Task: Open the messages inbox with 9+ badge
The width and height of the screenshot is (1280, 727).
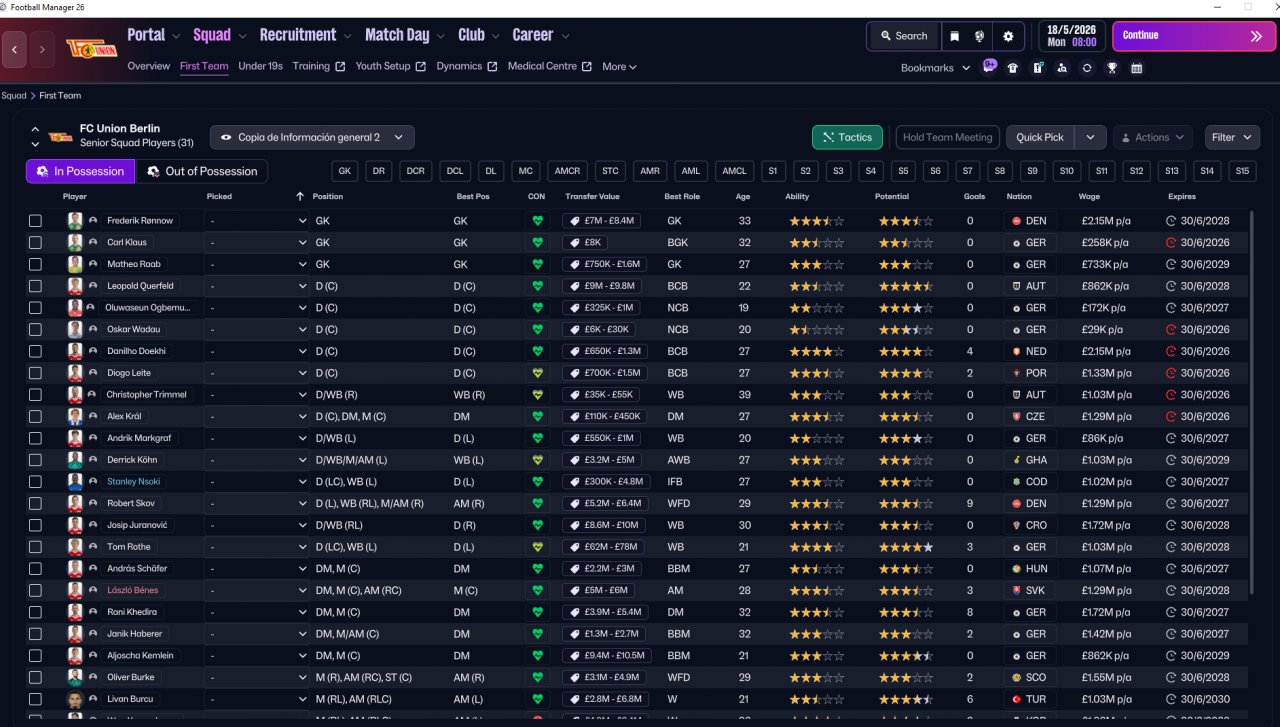Action: click(988, 67)
